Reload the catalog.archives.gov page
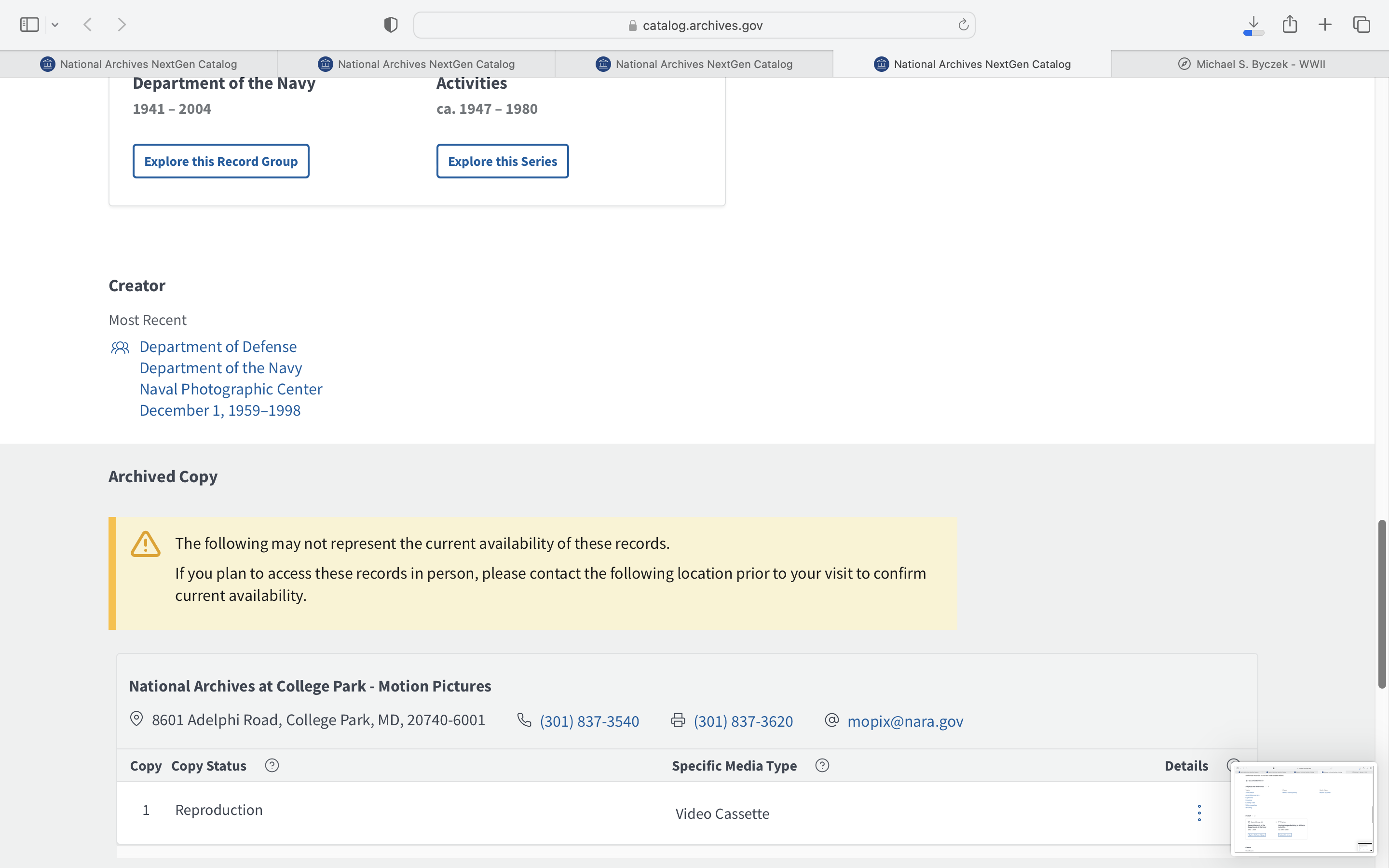 coord(963,25)
